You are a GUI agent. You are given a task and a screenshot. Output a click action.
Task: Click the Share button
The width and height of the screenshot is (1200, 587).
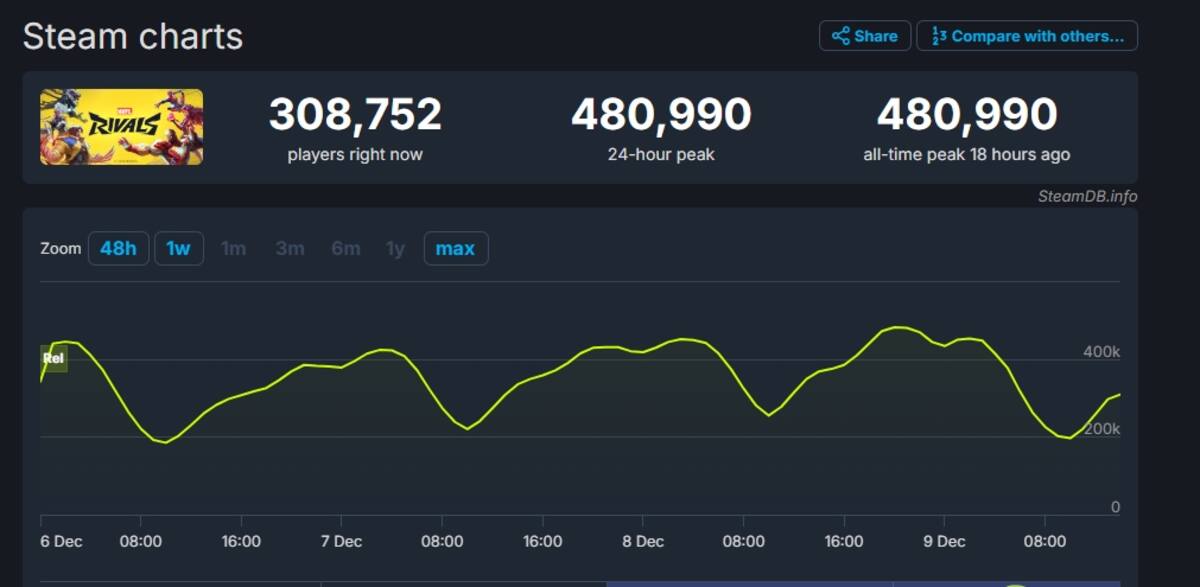pyautogui.click(x=865, y=36)
